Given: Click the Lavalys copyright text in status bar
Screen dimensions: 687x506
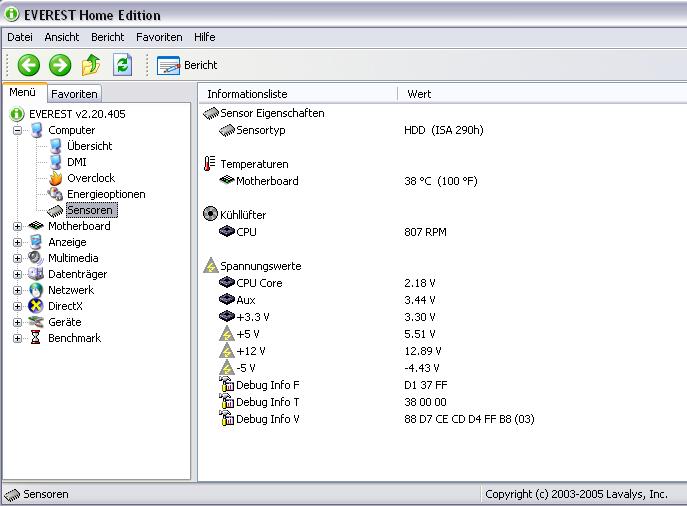Looking at the screenshot, I should 576,494.
